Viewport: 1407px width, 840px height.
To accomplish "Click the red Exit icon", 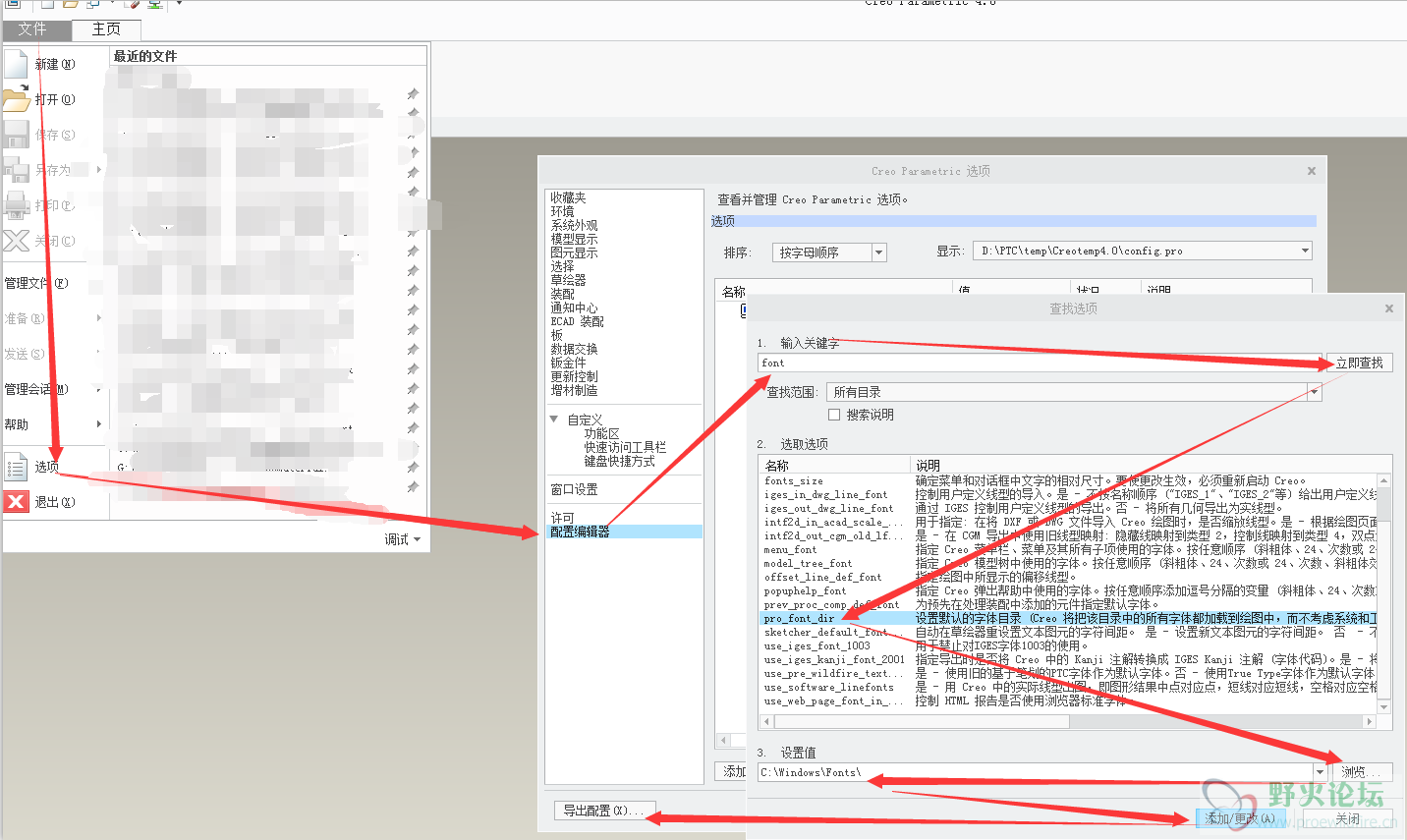I will coord(16,501).
